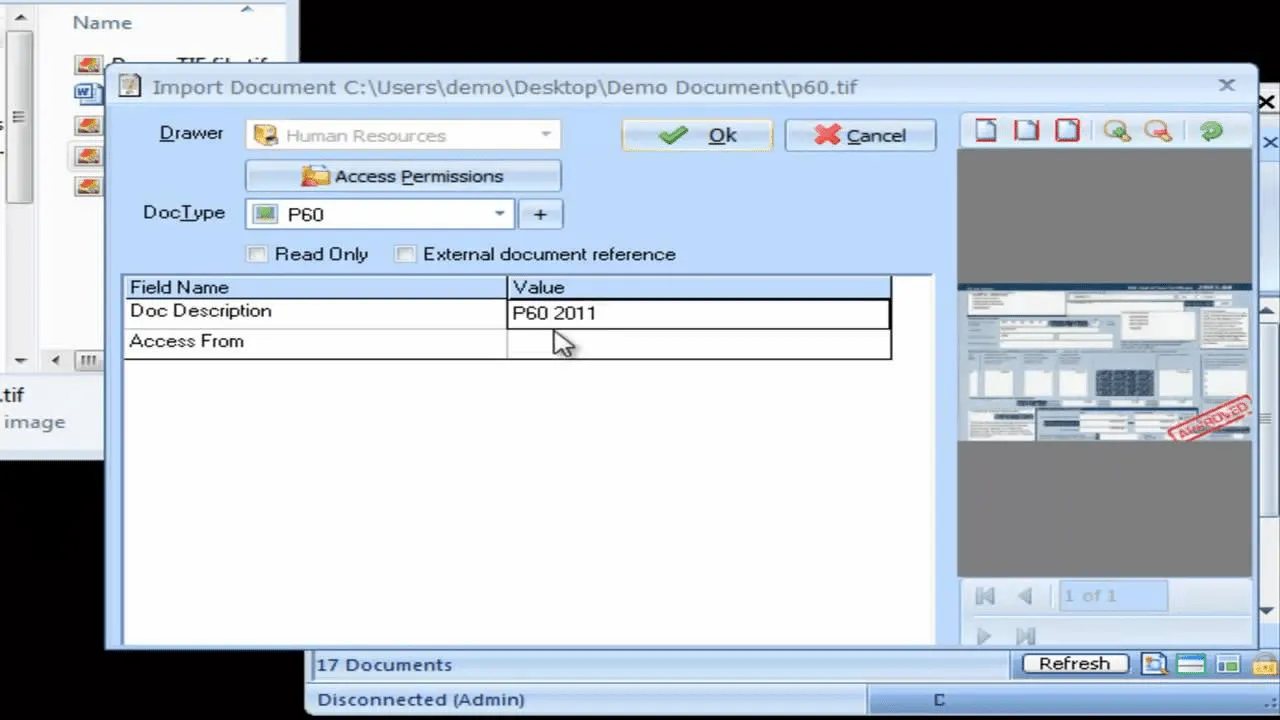
Task: Open Access Permissions
Action: tap(403, 176)
